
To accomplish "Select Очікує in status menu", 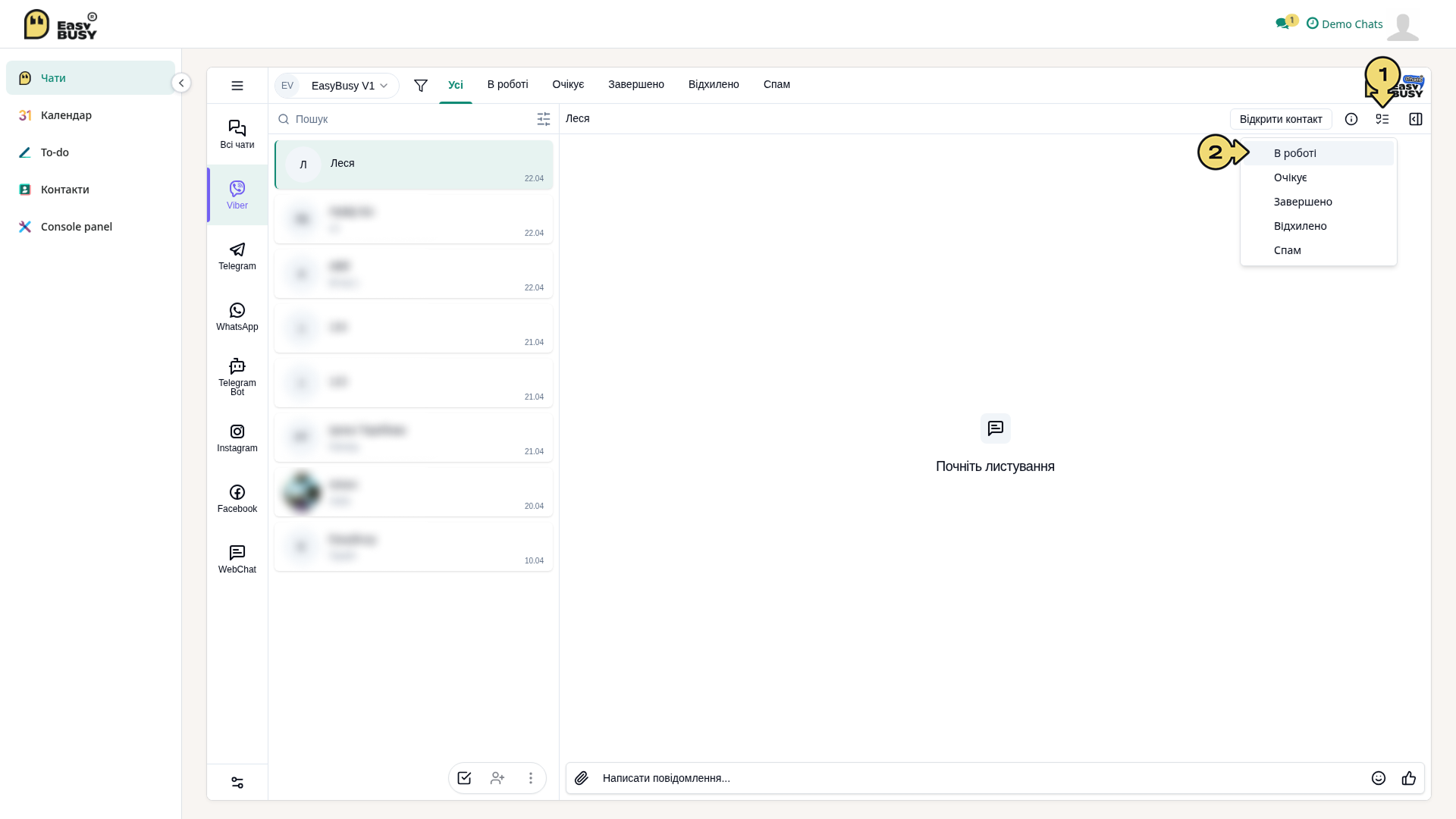I will 1319,177.
